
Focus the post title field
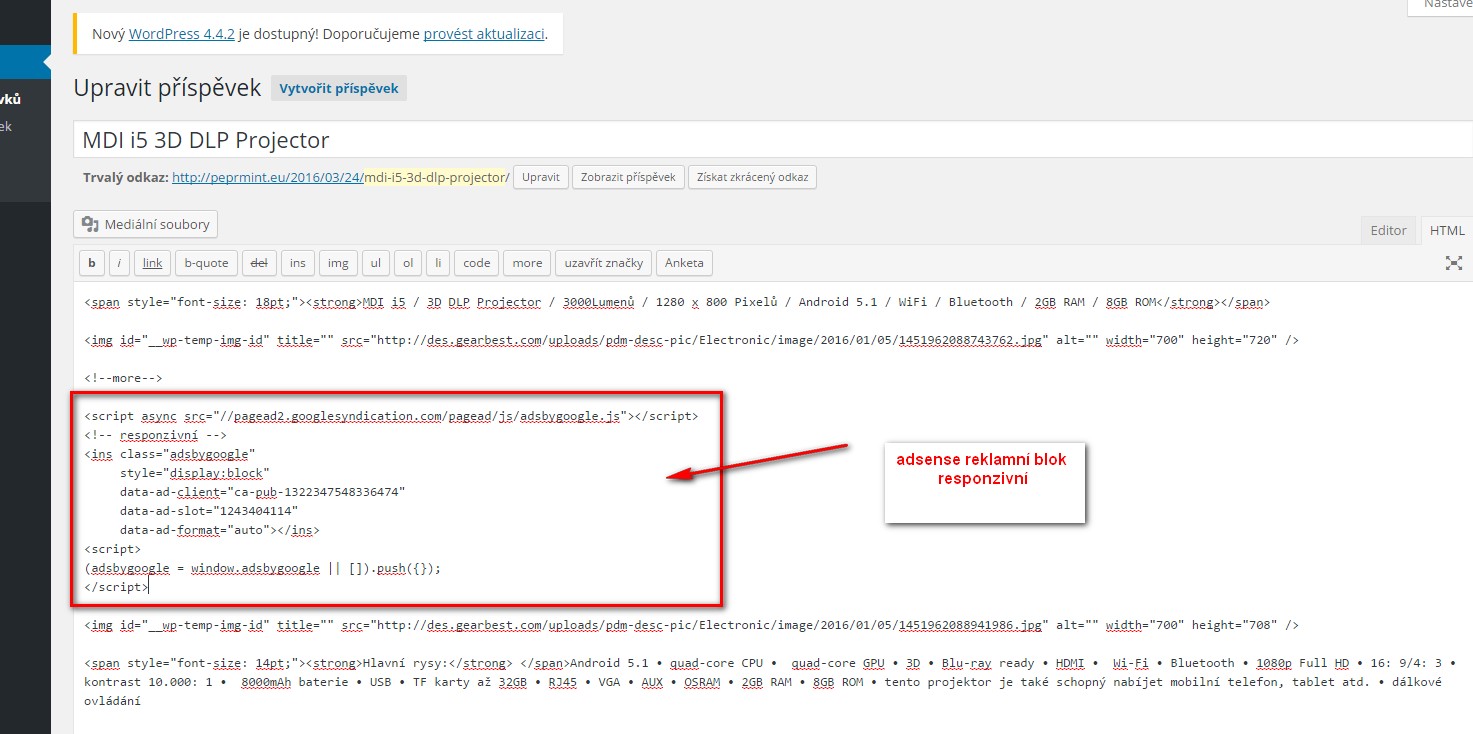tap(773, 140)
